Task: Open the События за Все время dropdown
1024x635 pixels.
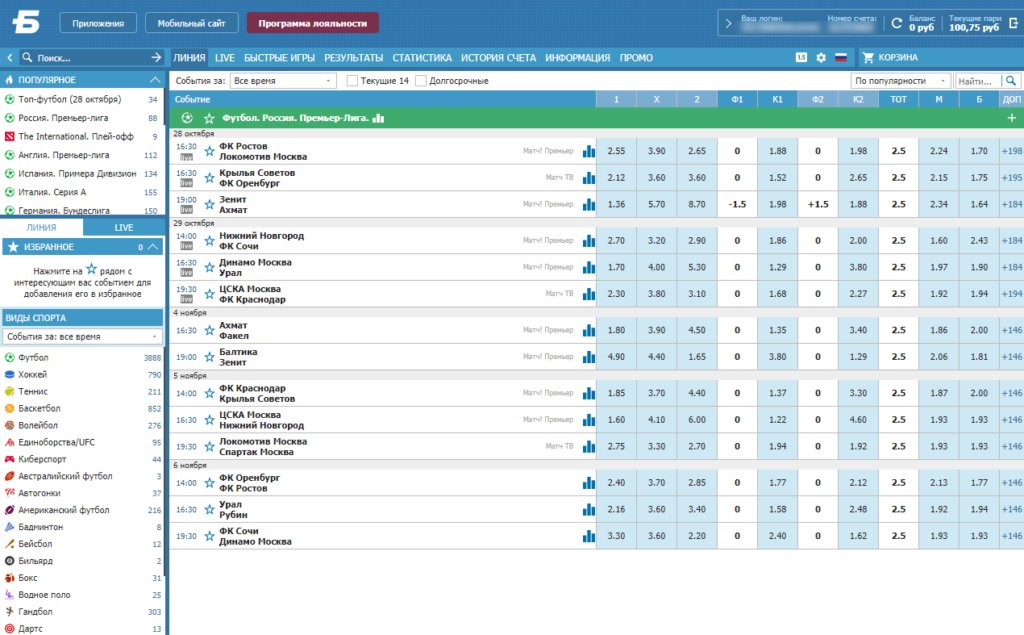Action: pyautogui.click(x=283, y=80)
